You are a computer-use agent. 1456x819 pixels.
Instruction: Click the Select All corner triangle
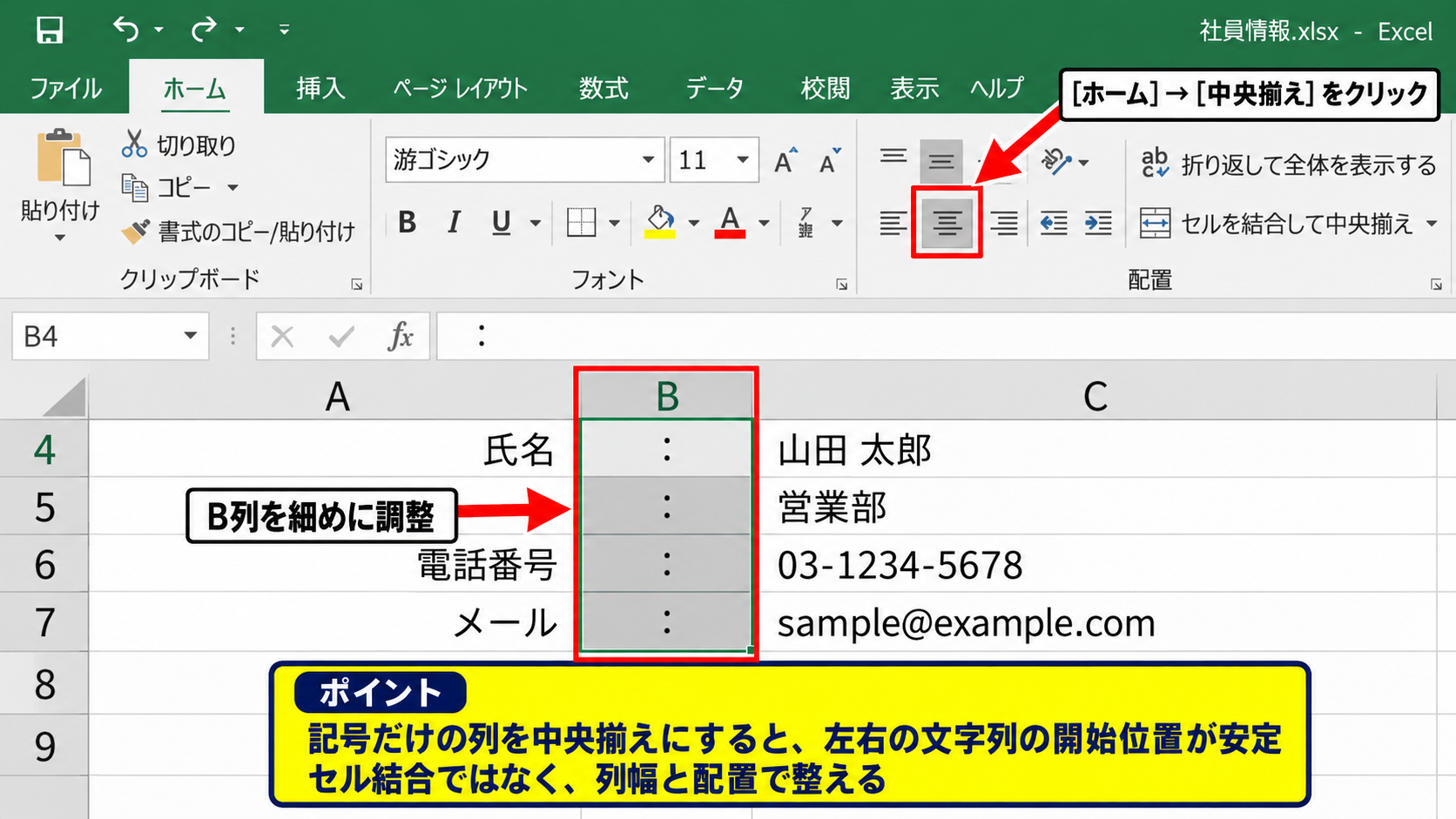64,397
